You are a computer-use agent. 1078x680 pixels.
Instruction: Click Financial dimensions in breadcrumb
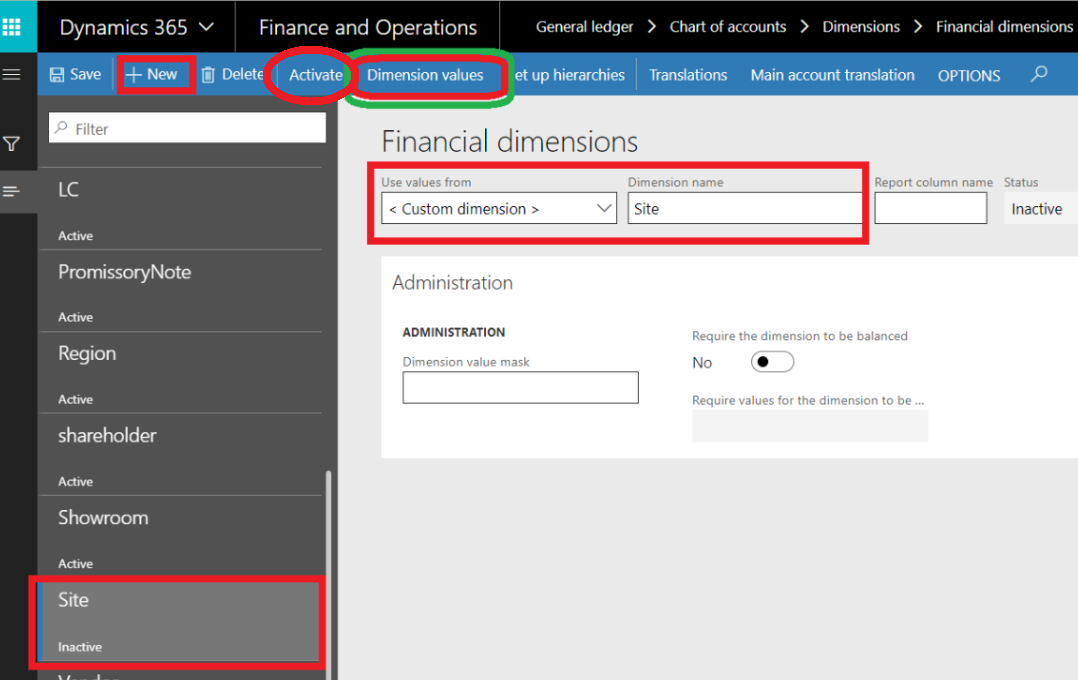point(1004,27)
